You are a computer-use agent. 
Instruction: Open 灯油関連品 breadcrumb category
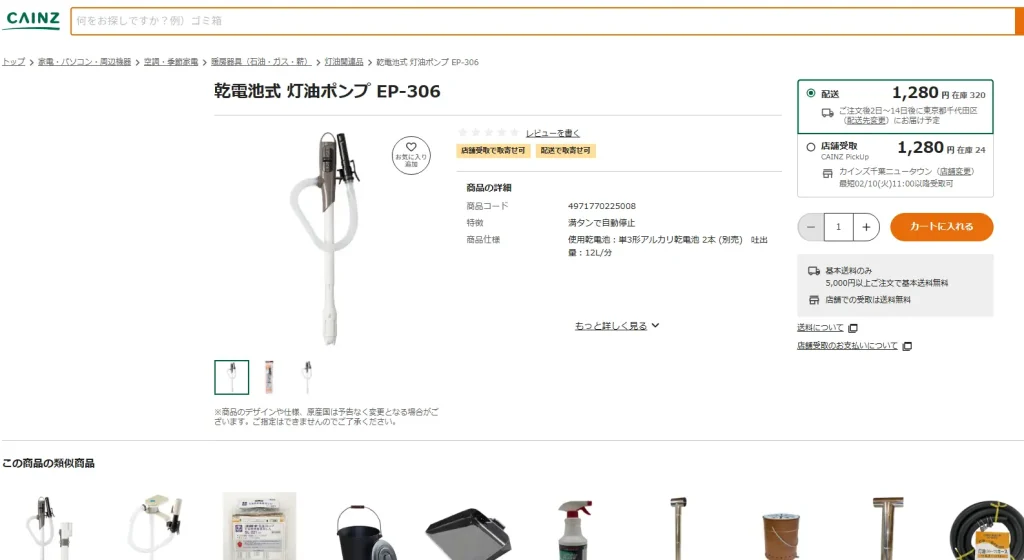click(344, 62)
